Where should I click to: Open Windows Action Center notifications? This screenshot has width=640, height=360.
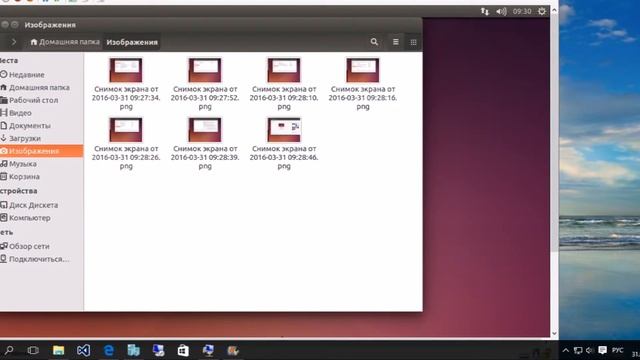tap(602, 350)
